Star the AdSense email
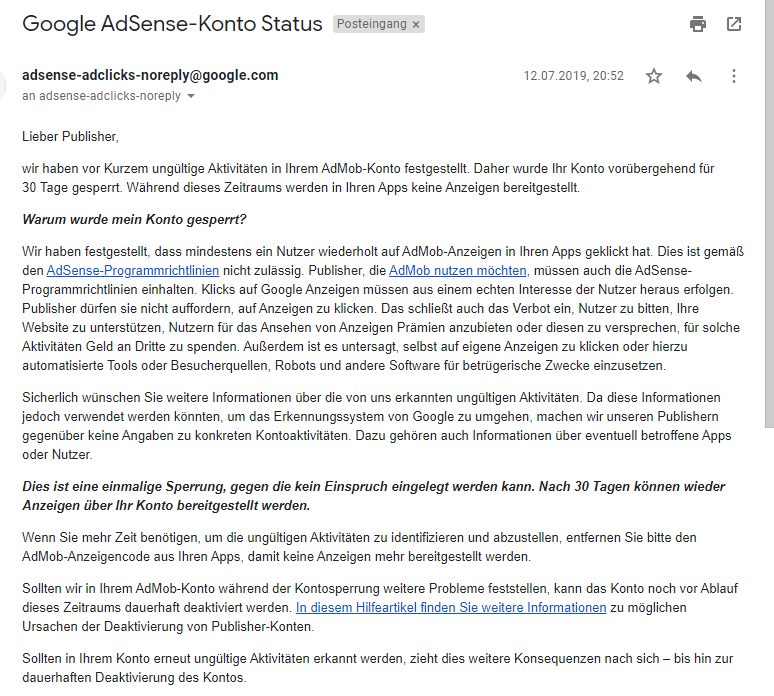This screenshot has width=774, height=696. coord(654,76)
